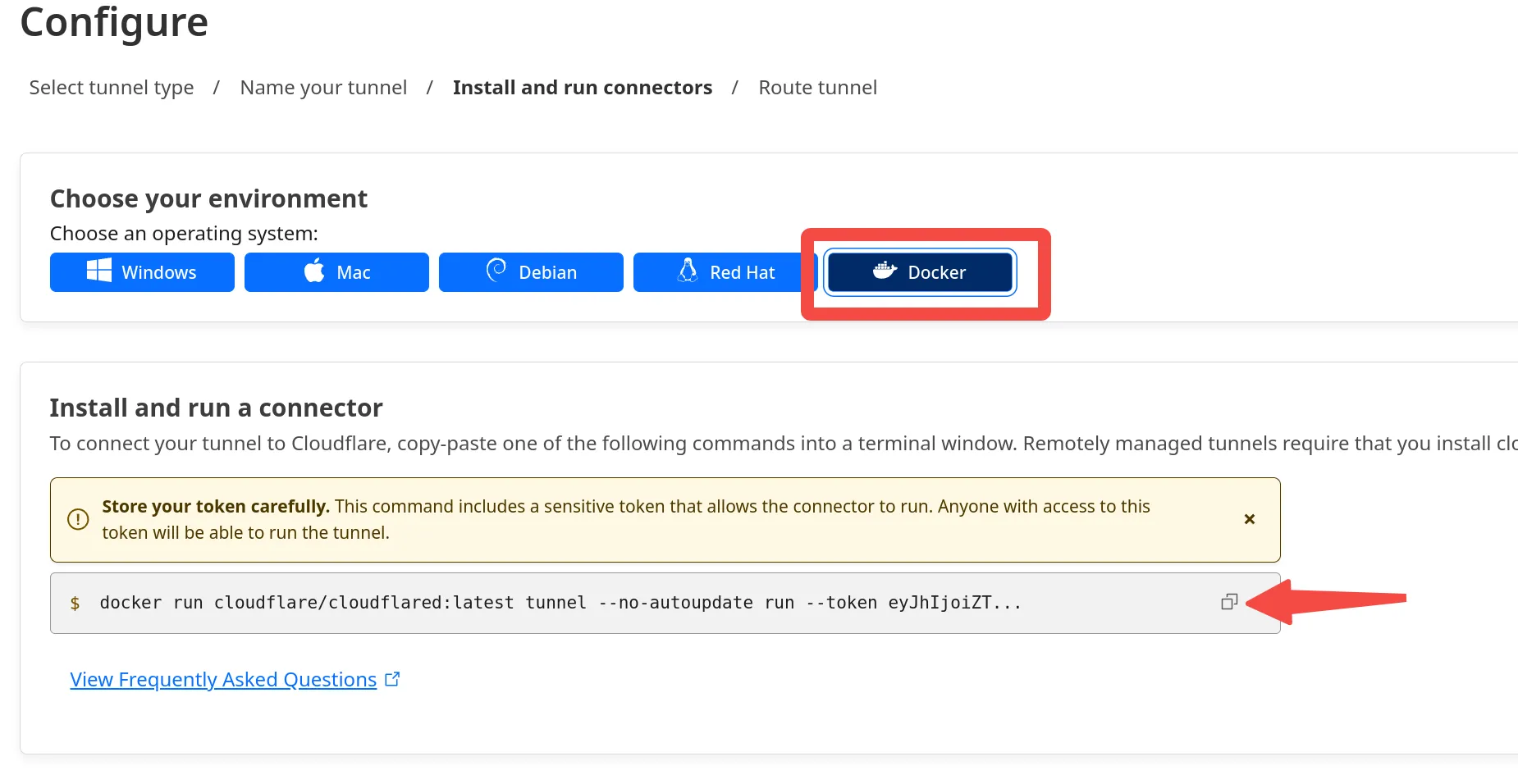1518x784 pixels.
Task: Click the Install and run a connector heading
Action: click(216, 408)
